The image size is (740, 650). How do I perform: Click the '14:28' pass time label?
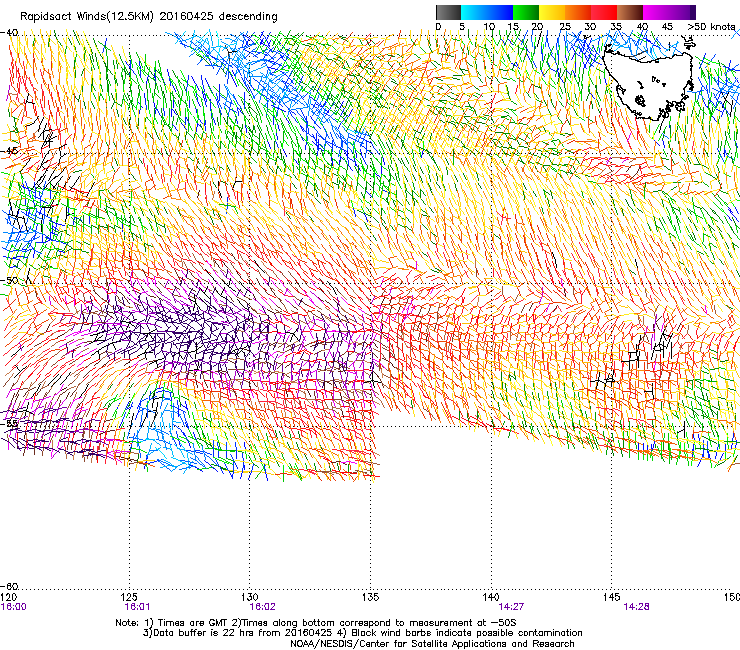click(x=636, y=607)
